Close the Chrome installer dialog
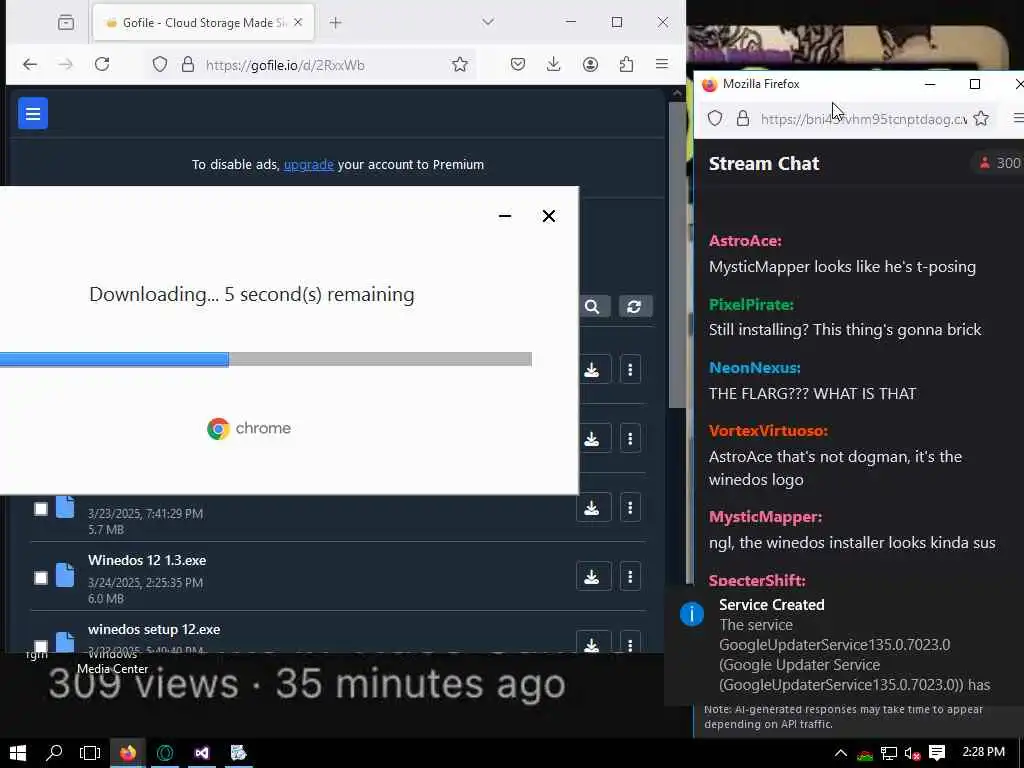Viewport: 1024px width, 768px height. click(549, 216)
